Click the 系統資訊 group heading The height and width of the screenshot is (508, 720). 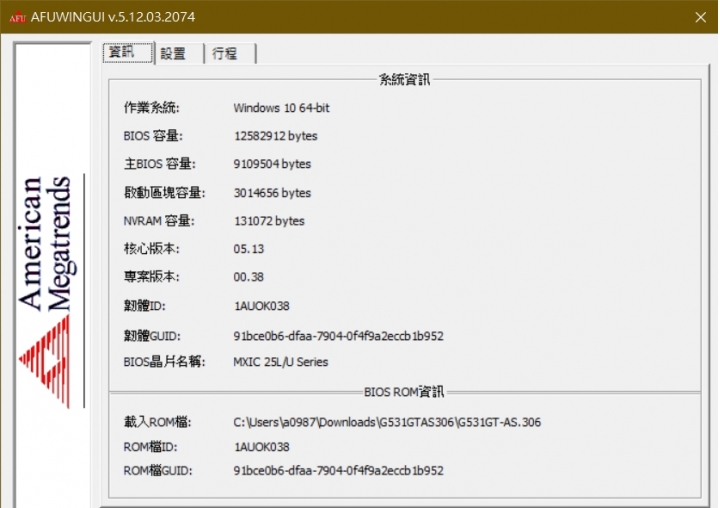point(405,80)
